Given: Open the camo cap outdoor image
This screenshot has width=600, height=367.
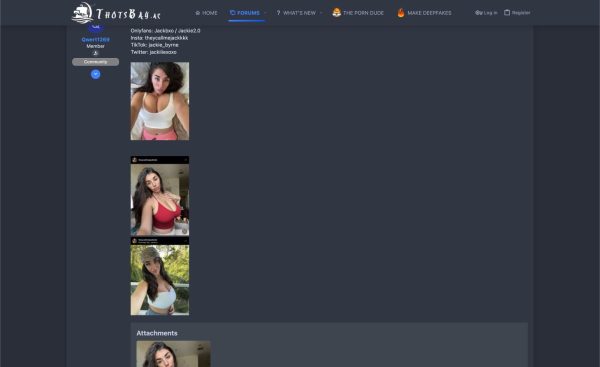Looking at the screenshot, I should click(160, 276).
